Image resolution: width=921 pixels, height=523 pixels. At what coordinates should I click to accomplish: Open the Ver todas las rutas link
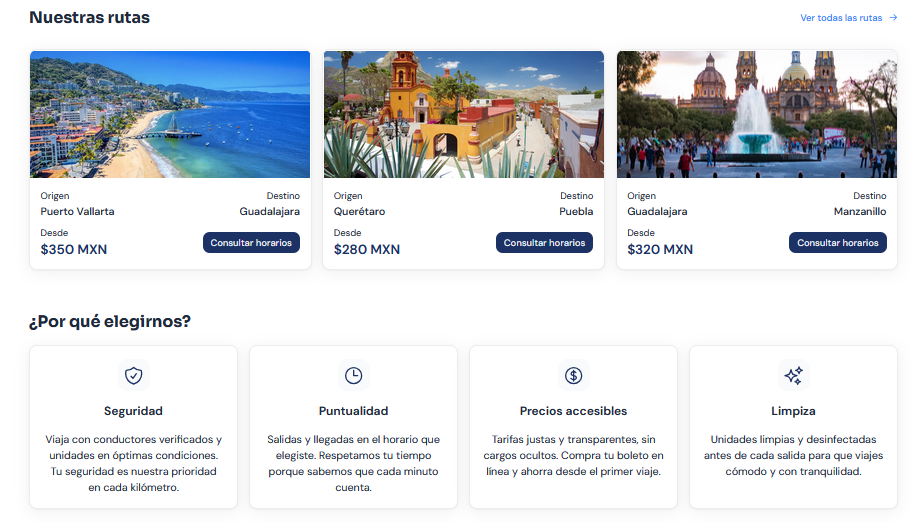(x=848, y=18)
